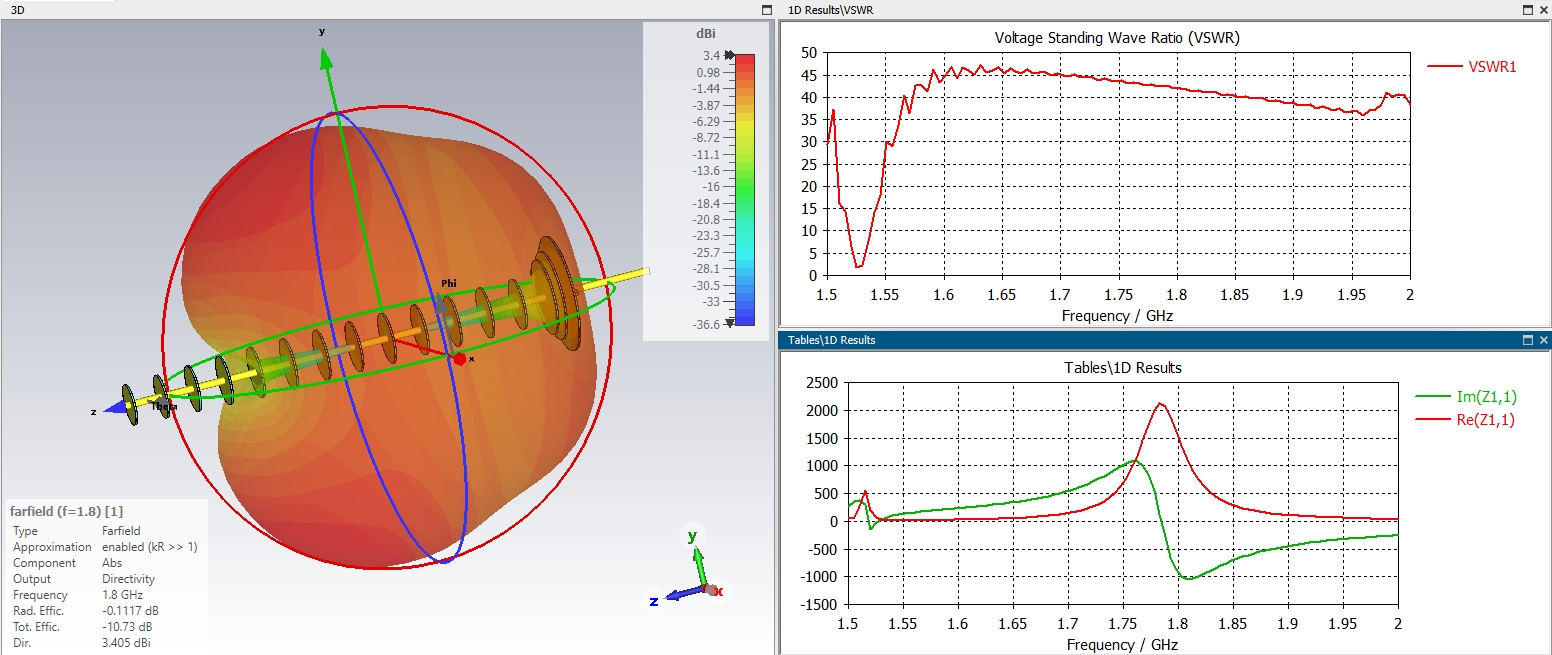
Task: Click the -8.72 value on the colorbar
Action: 707,138
